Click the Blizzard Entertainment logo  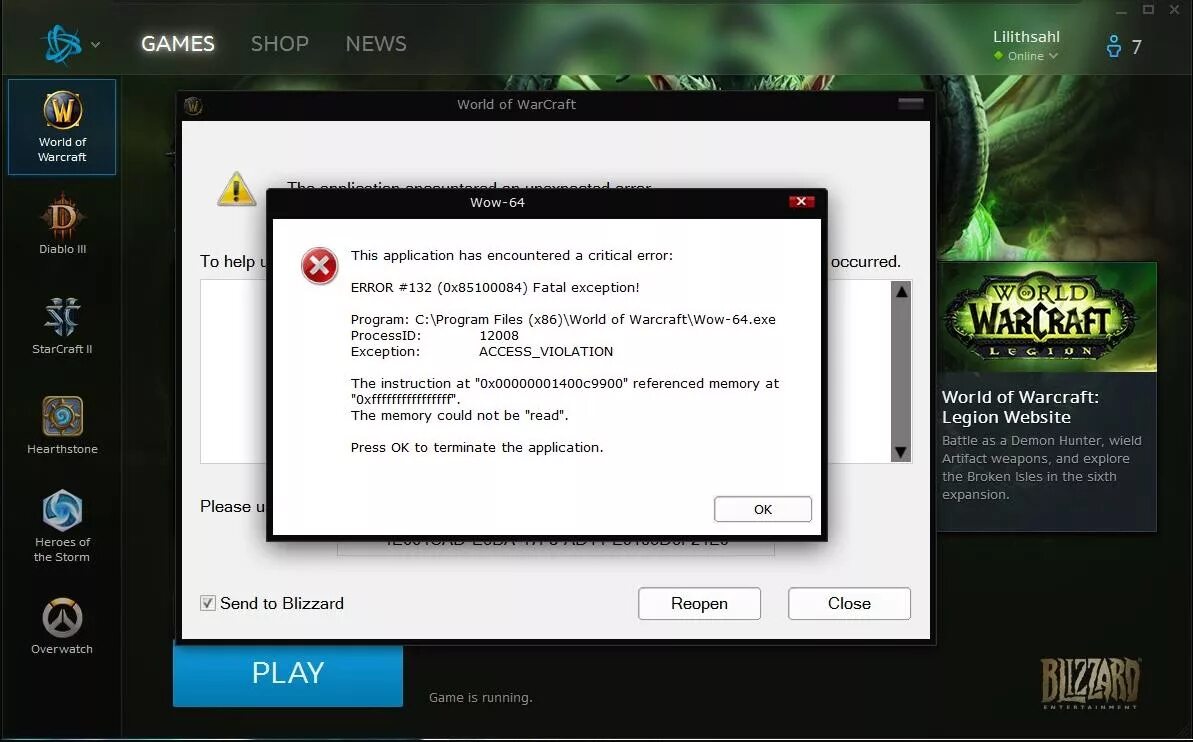[x=1090, y=683]
